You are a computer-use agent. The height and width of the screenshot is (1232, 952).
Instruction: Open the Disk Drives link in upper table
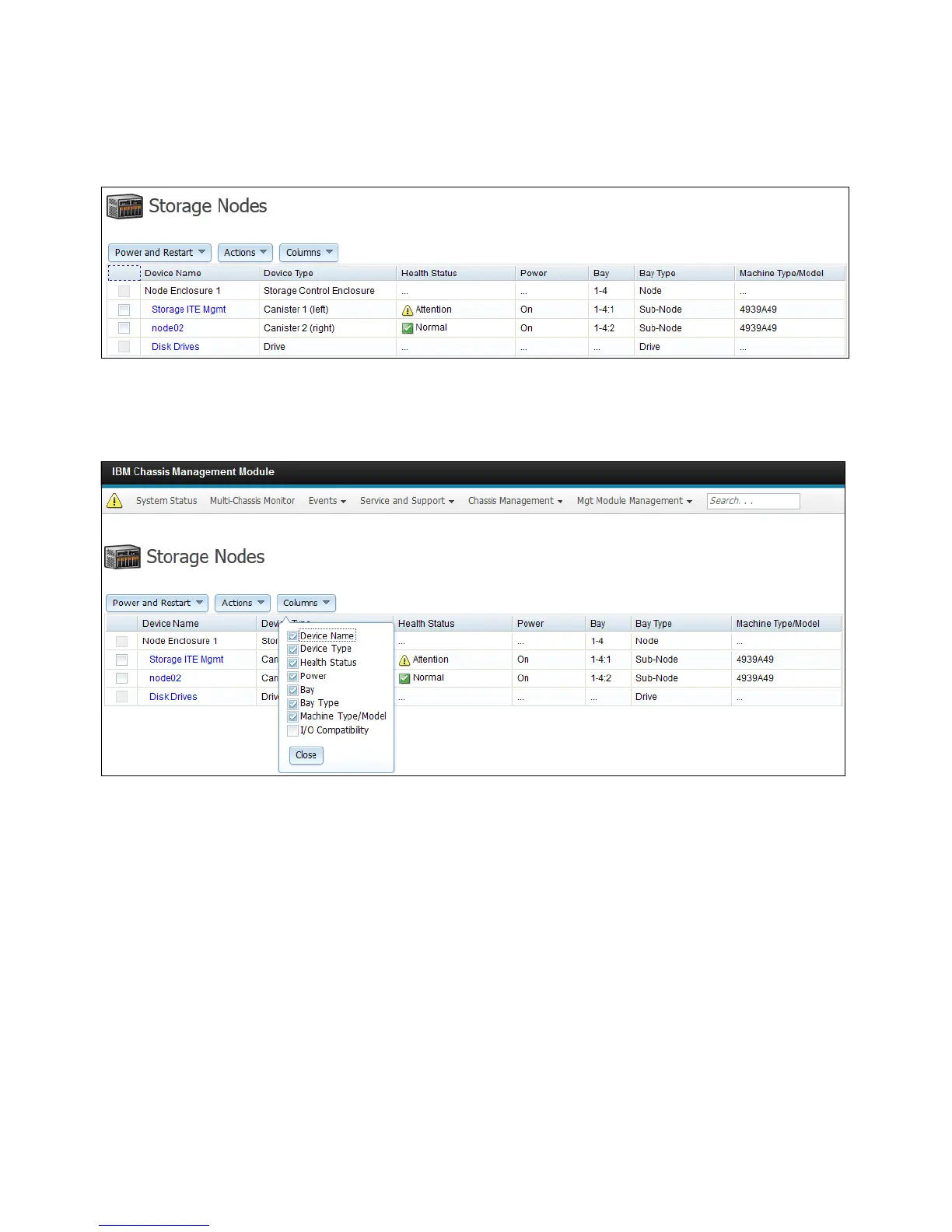175,347
